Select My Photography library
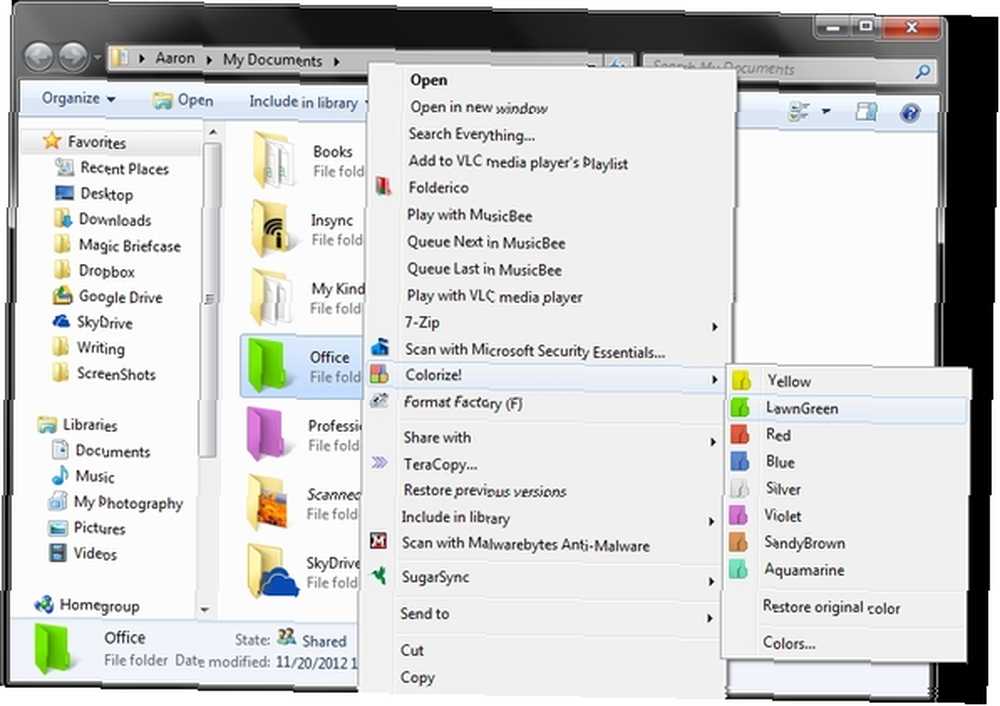The height and width of the screenshot is (706, 1000). 128,503
